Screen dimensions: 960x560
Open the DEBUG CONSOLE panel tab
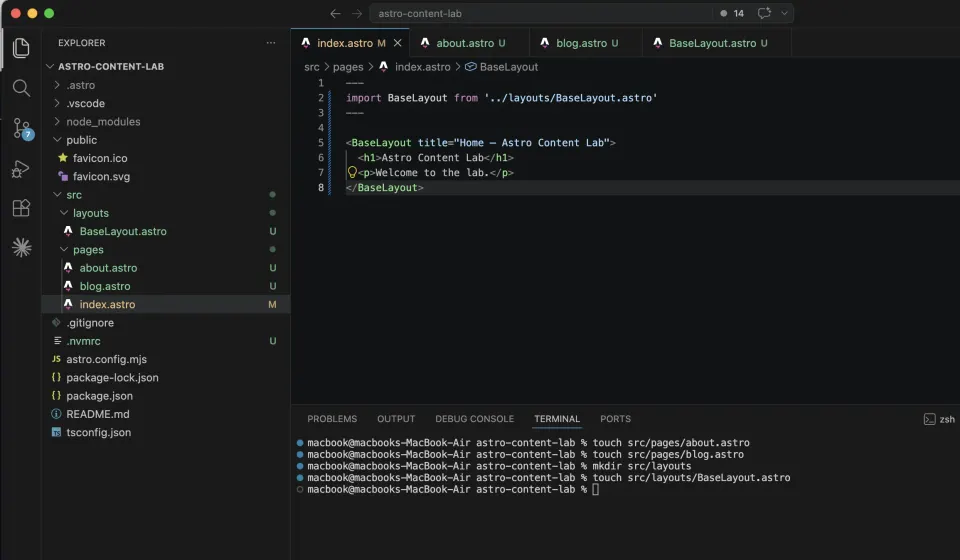474,419
